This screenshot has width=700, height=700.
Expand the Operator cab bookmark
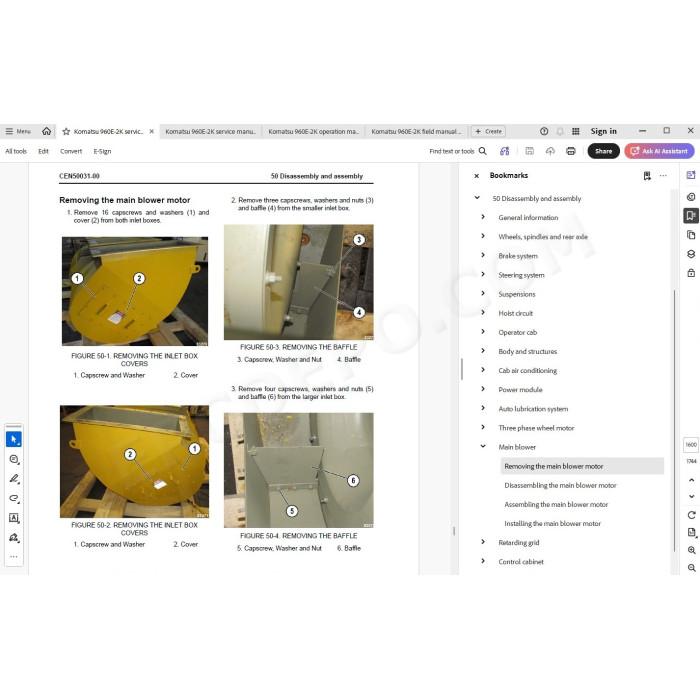(483, 332)
